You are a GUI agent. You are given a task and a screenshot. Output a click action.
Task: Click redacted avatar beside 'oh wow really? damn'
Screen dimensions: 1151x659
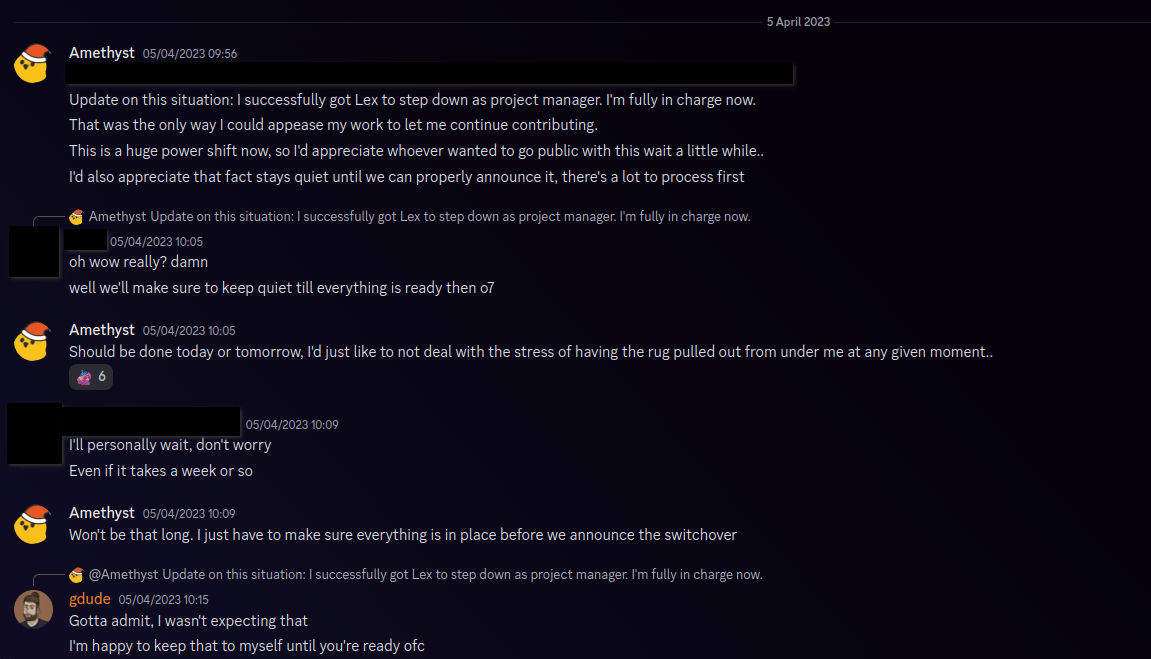(x=34, y=251)
